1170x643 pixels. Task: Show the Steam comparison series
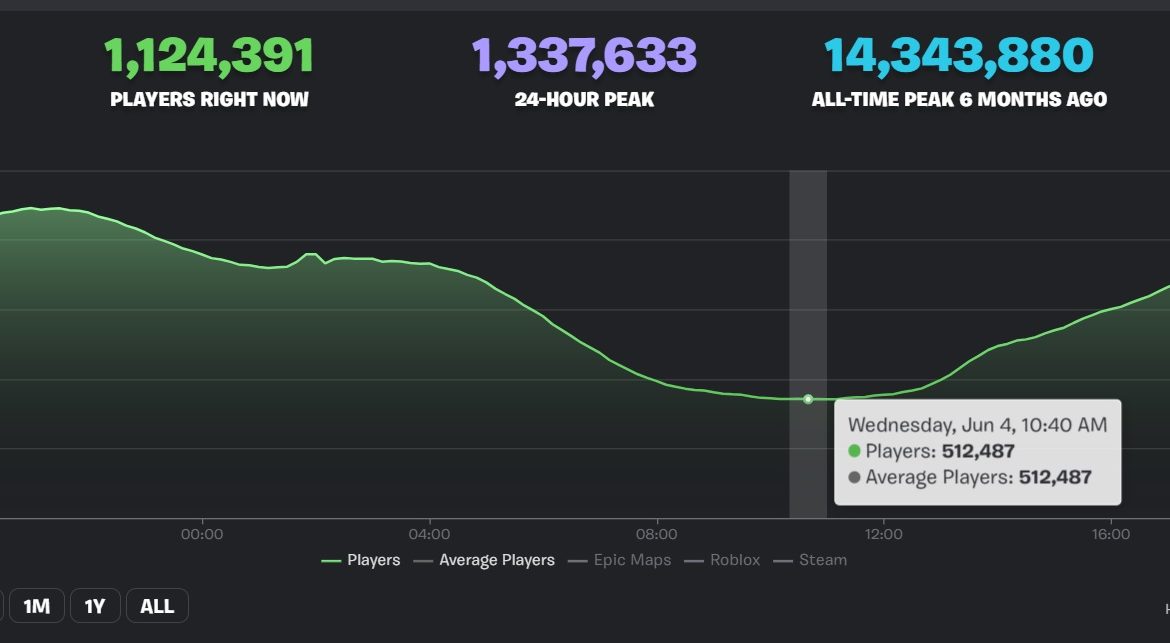(822, 560)
